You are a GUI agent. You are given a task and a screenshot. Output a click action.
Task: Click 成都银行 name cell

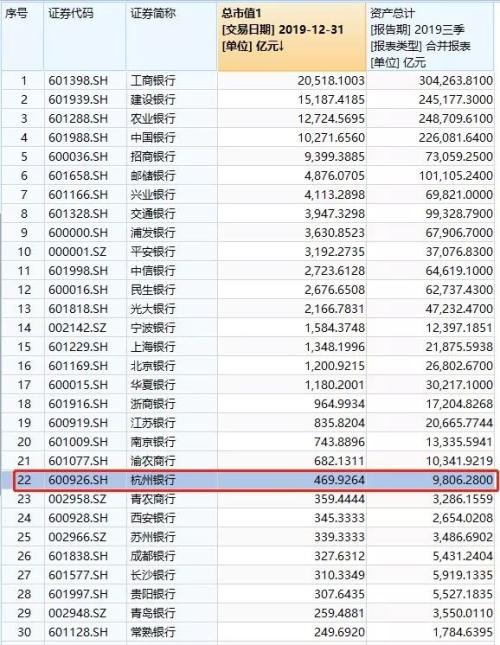click(171, 556)
